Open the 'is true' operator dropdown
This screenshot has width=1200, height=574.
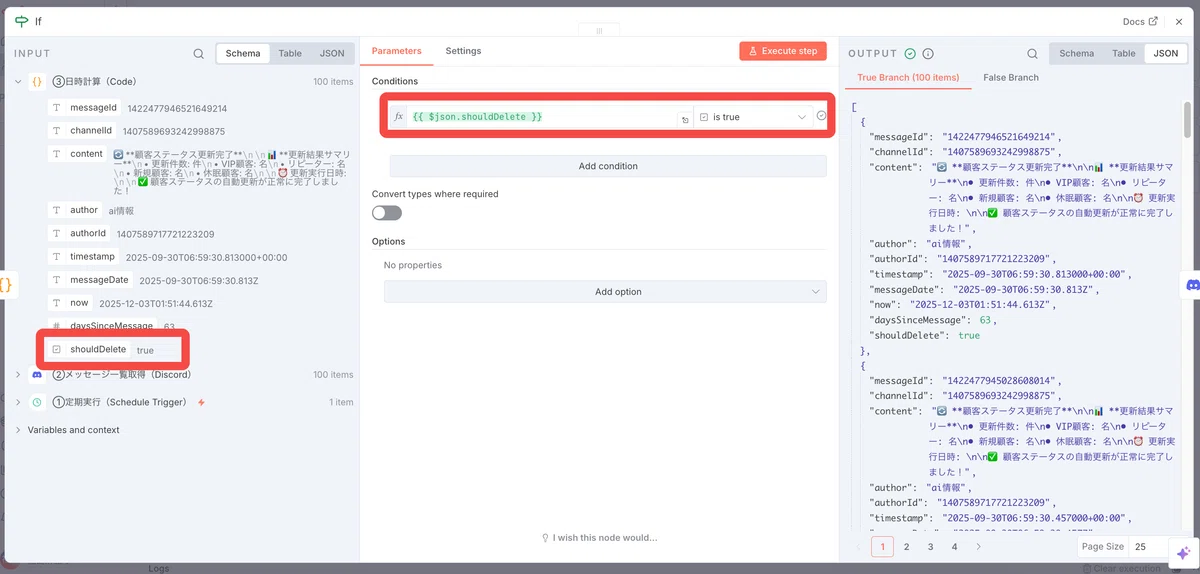pos(752,117)
